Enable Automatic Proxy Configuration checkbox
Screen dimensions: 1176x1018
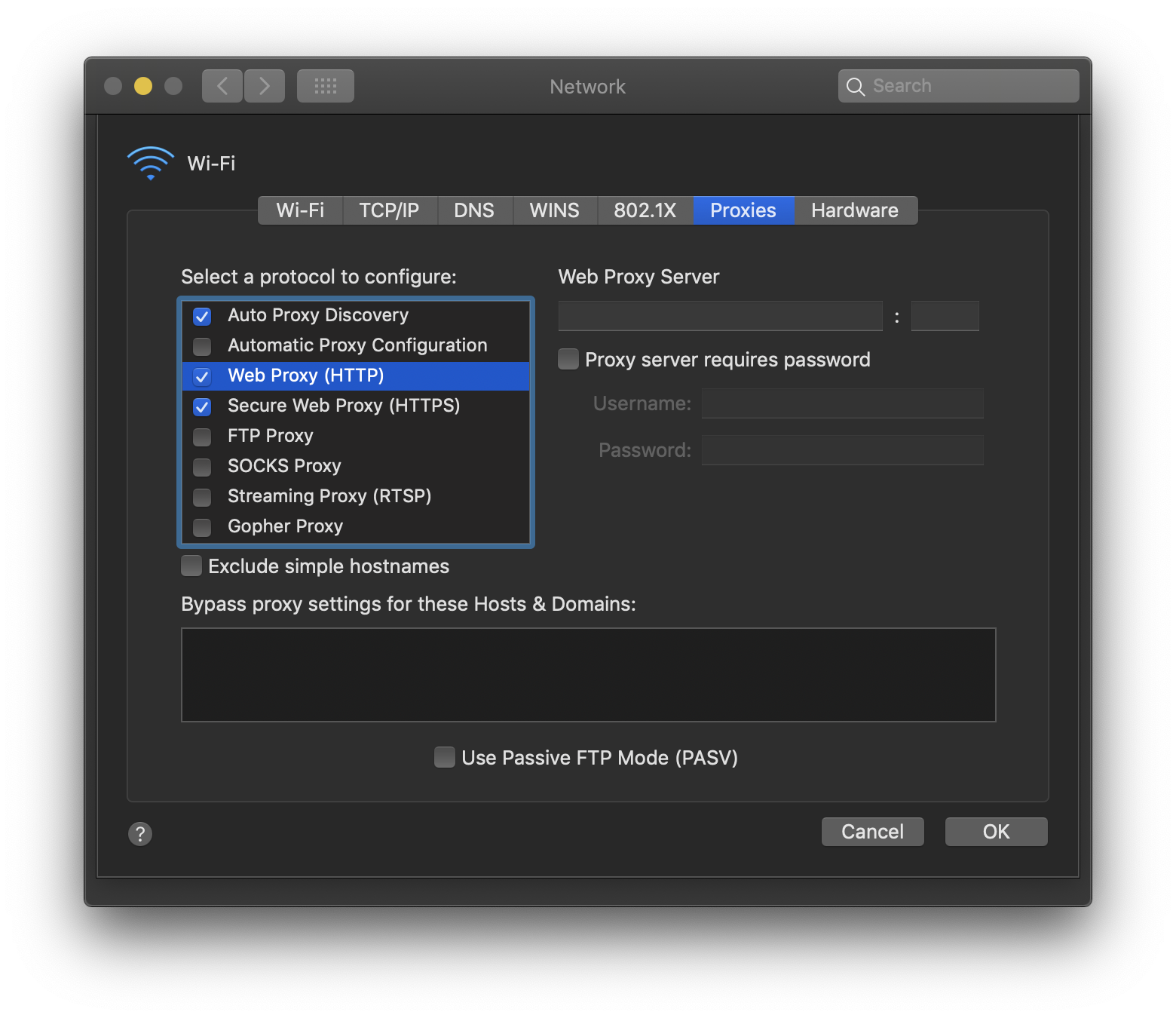coord(202,346)
